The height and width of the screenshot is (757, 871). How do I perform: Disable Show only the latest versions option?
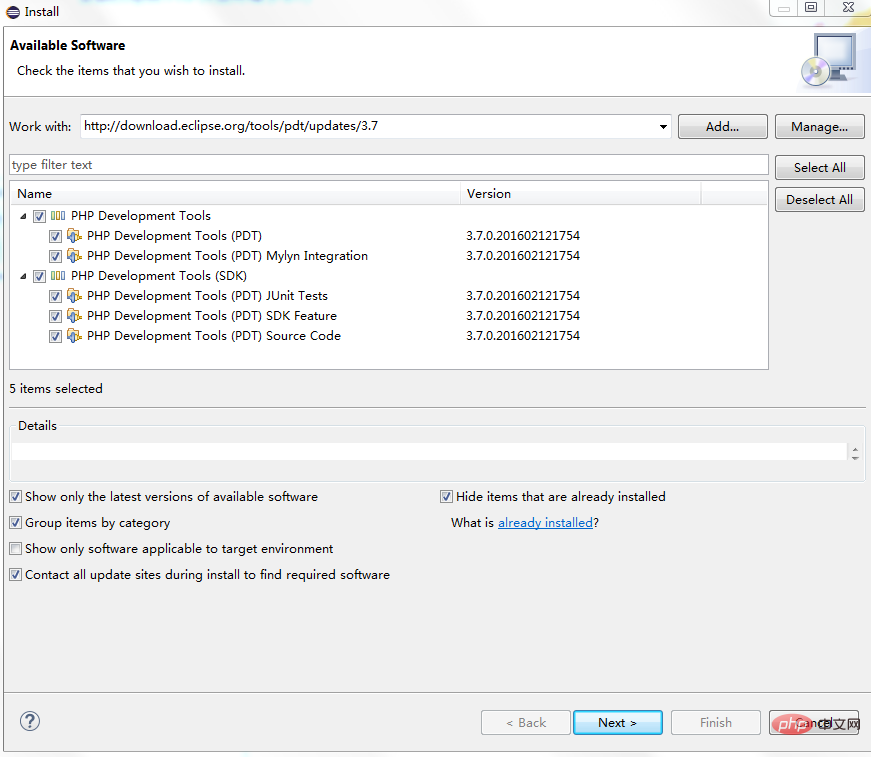[x=16, y=497]
